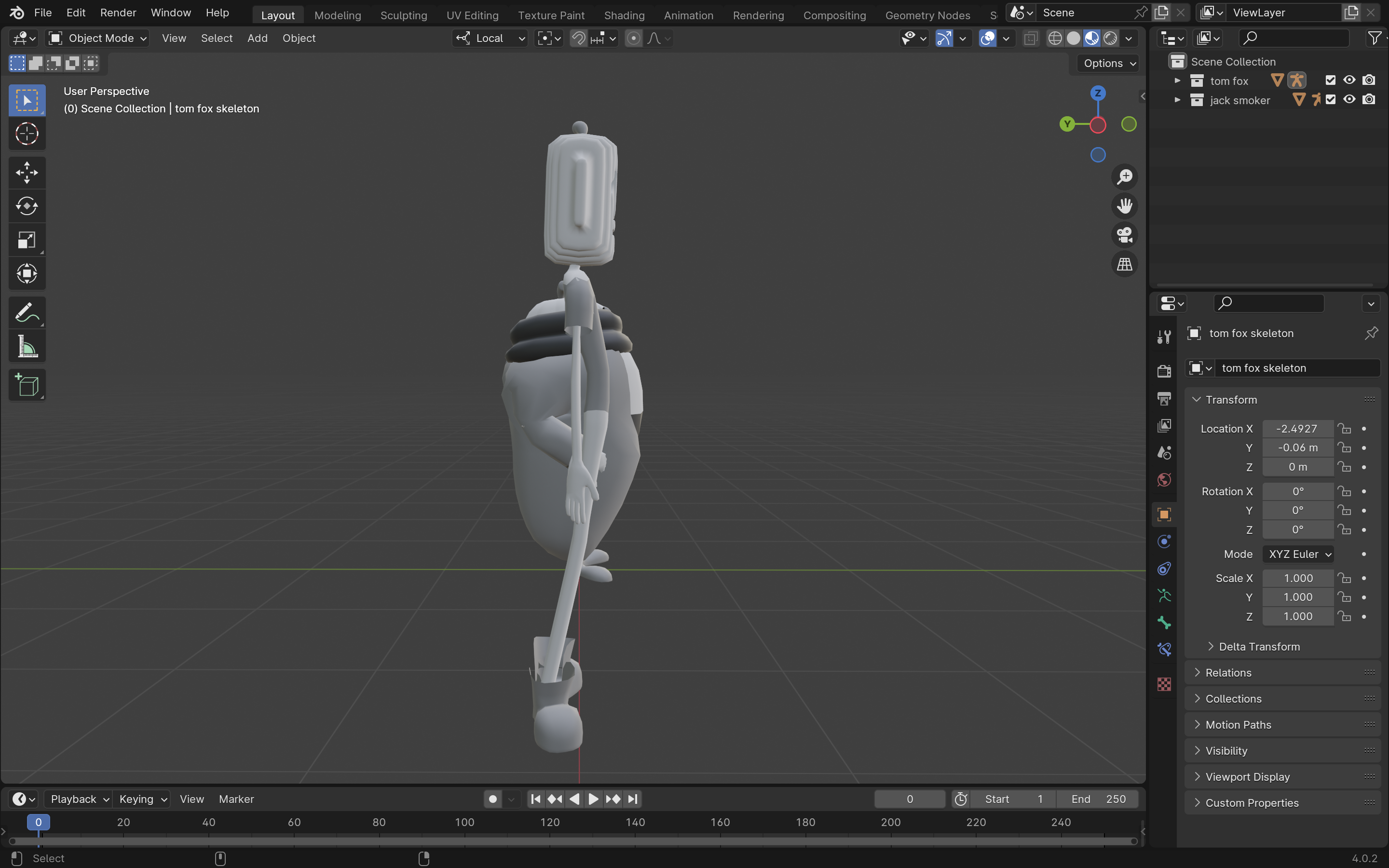Toggle camera view in viewport

pos(1124,235)
